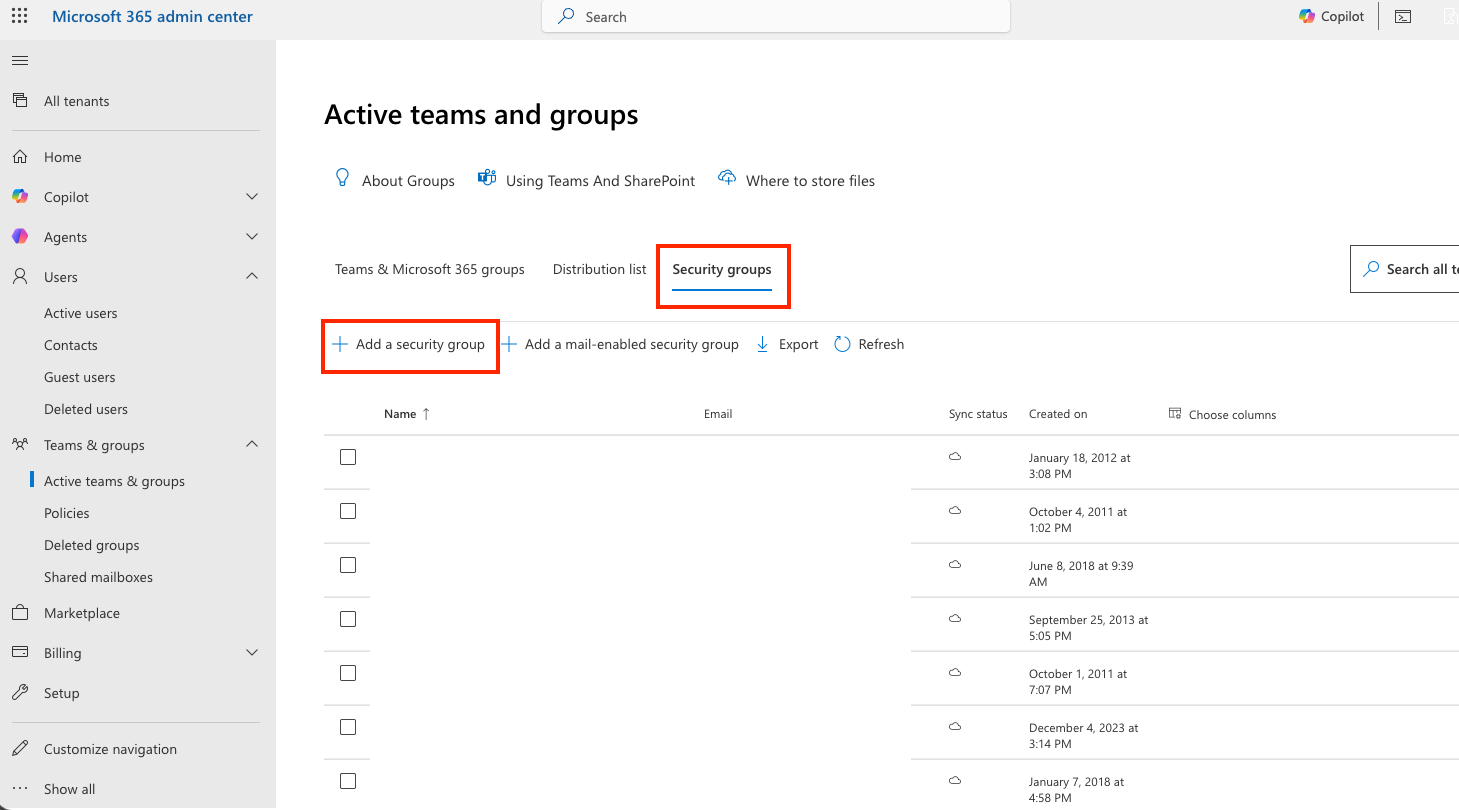The width and height of the screenshot is (1459, 810).
Task: Launch the Cloud Shell terminal icon
Action: coord(1403,17)
